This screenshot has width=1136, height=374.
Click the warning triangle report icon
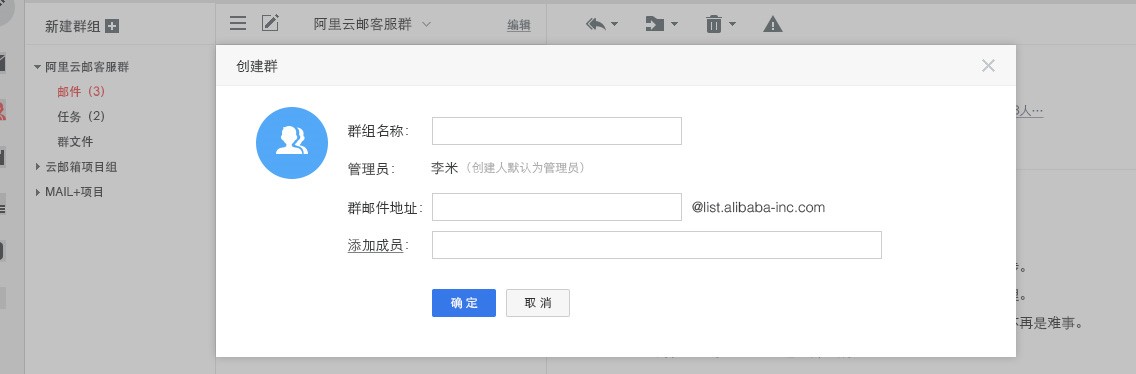(773, 25)
